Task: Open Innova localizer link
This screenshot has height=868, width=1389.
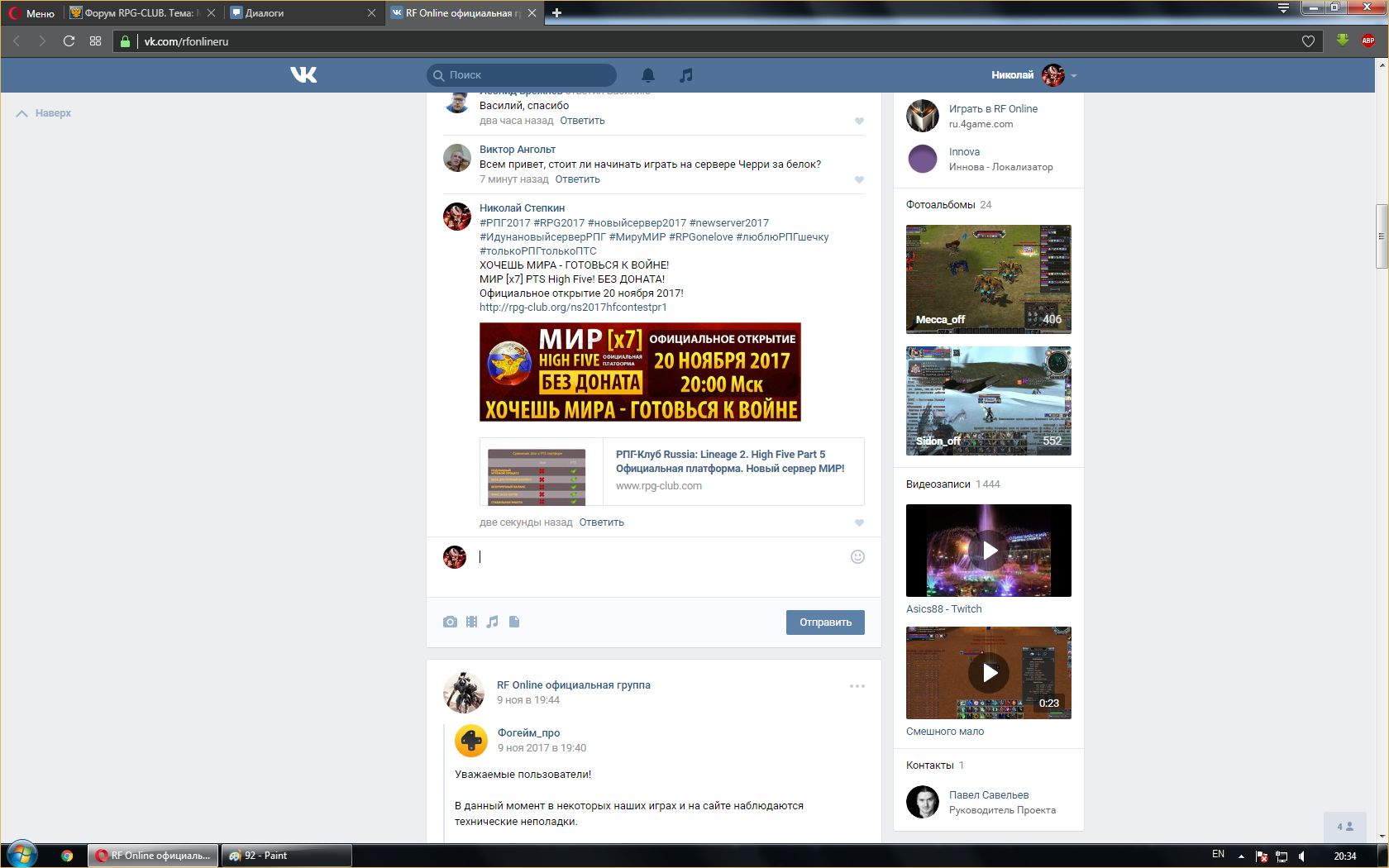Action: tap(964, 152)
